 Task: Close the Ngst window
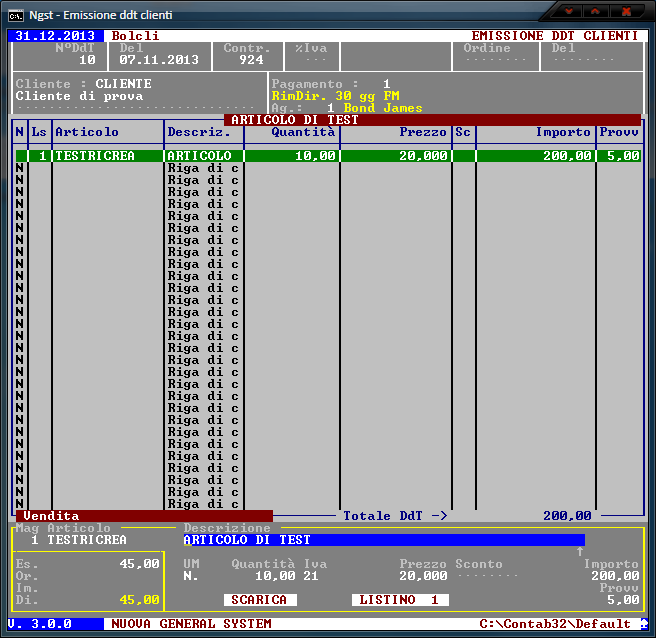[627, 11]
